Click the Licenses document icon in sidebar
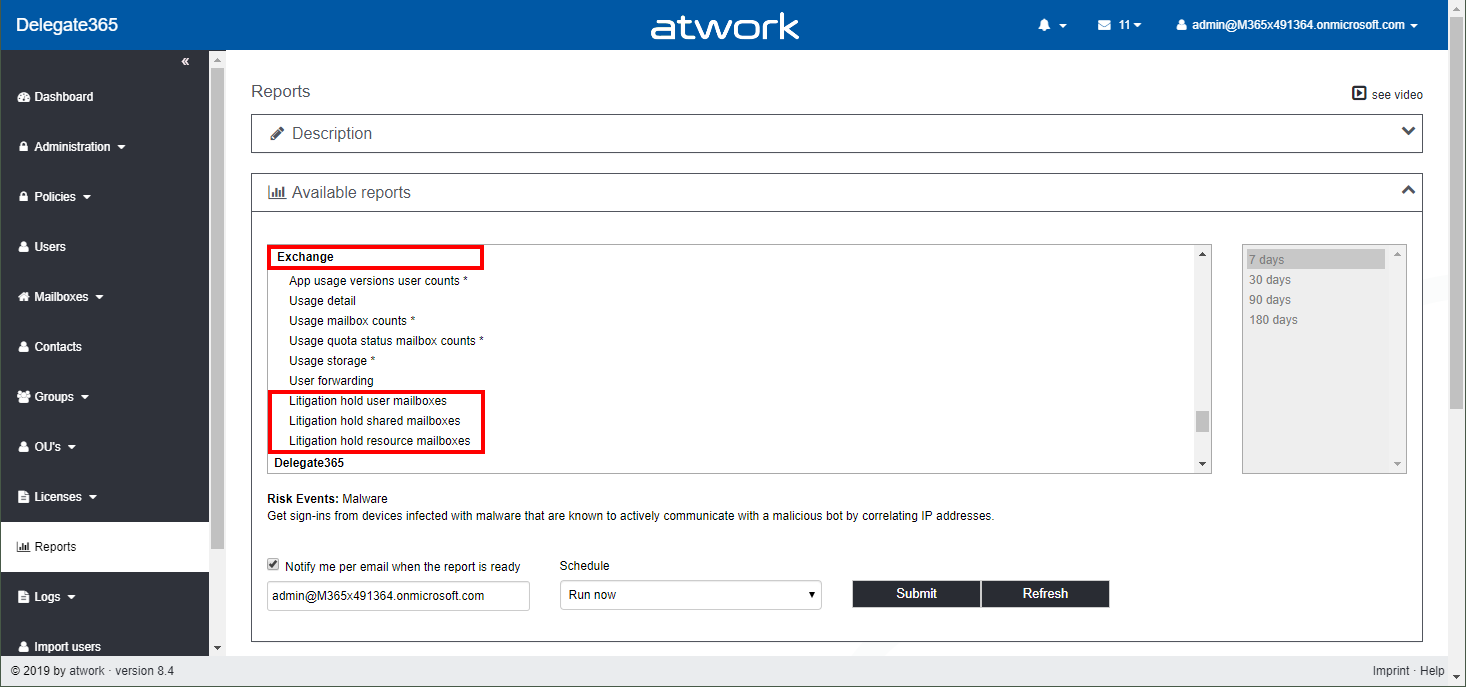Image resolution: width=1466 pixels, height=687 pixels. [25, 497]
